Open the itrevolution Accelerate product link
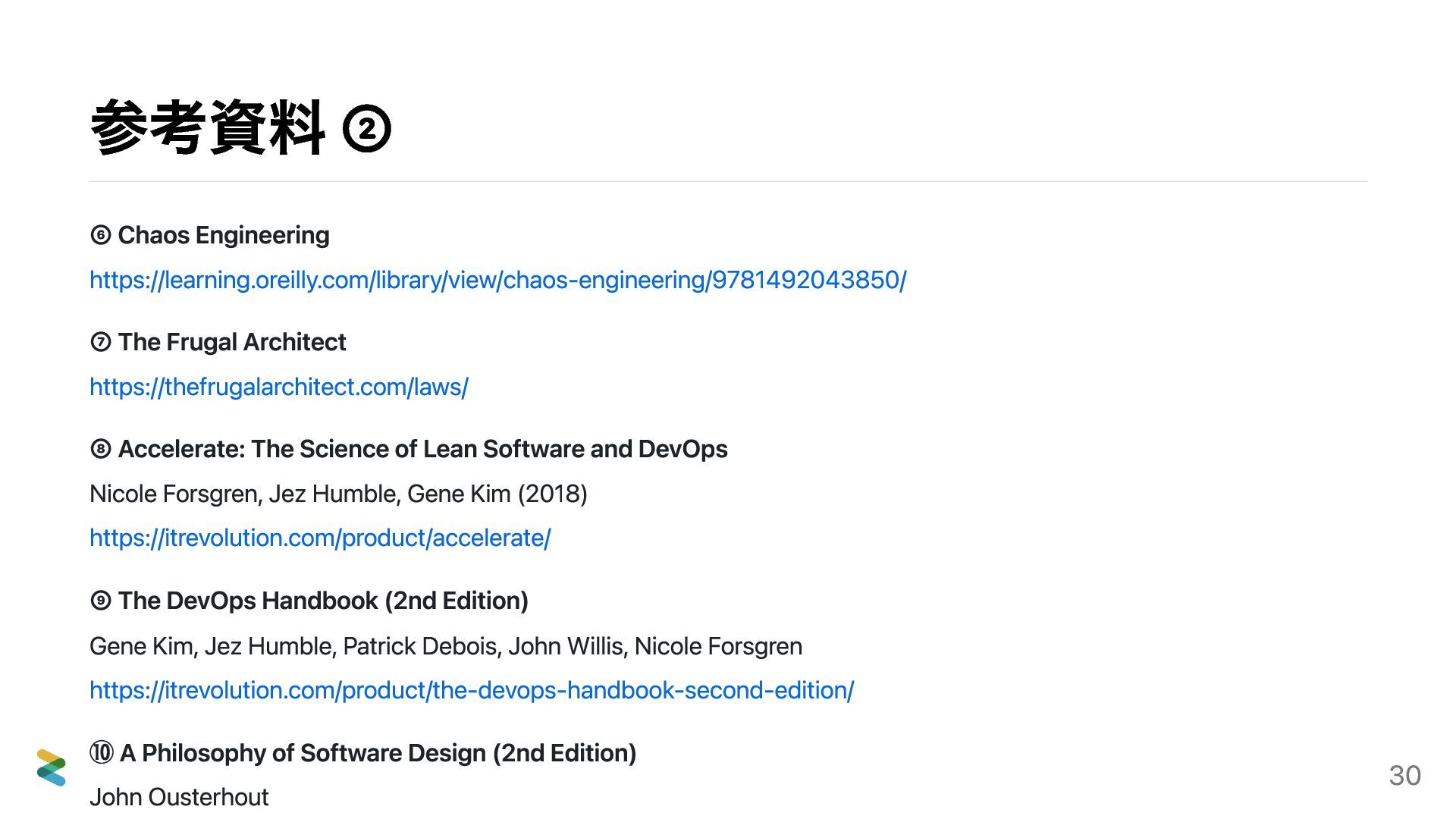The width and height of the screenshot is (1456, 819). click(x=319, y=538)
